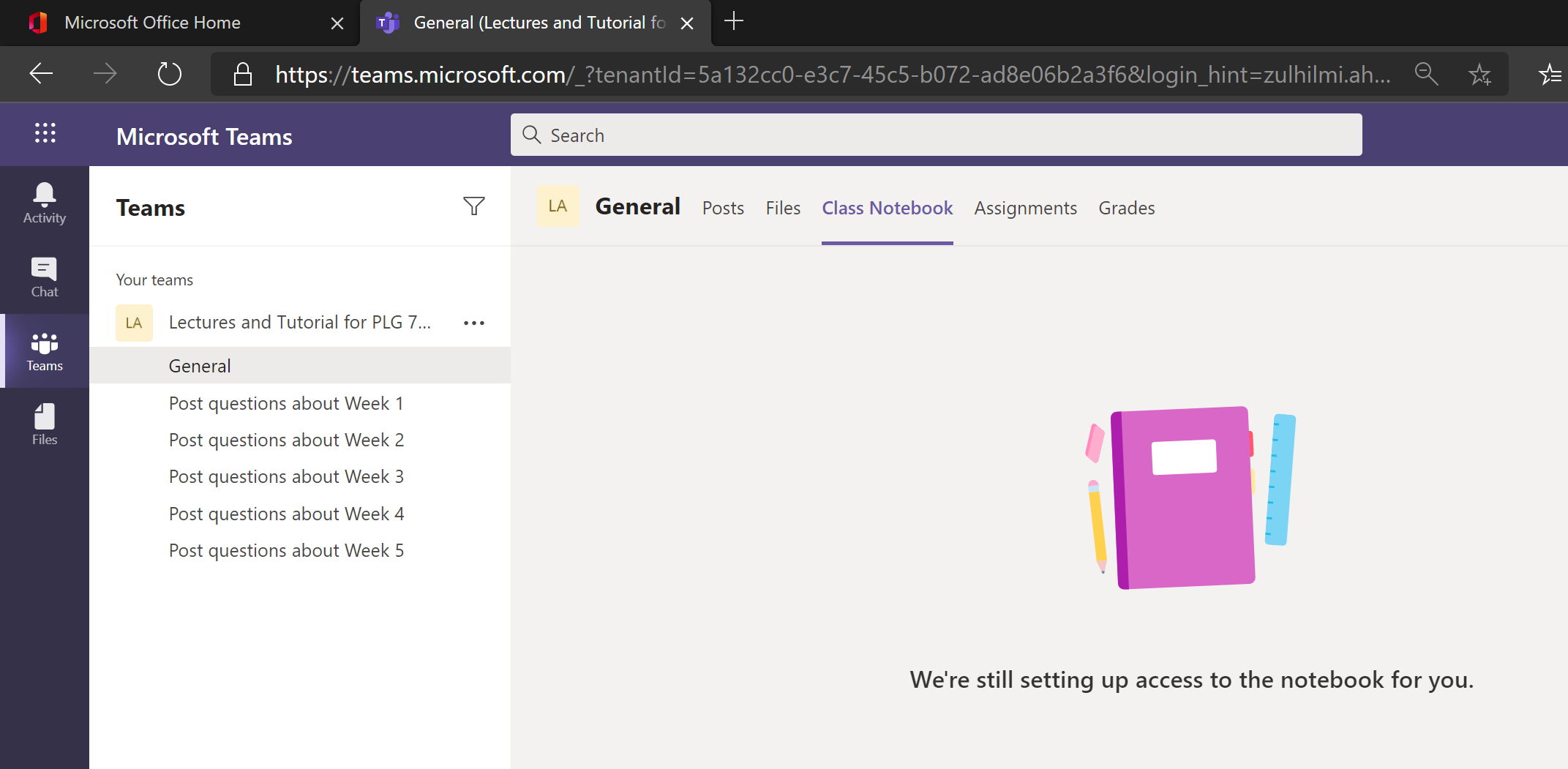Click the Teams search box

[x=936, y=135]
